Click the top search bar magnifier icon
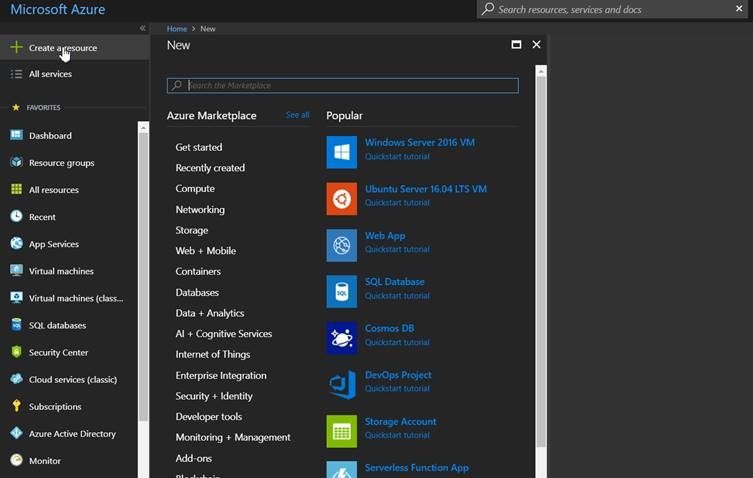Image resolution: width=753 pixels, height=478 pixels. [488, 9]
